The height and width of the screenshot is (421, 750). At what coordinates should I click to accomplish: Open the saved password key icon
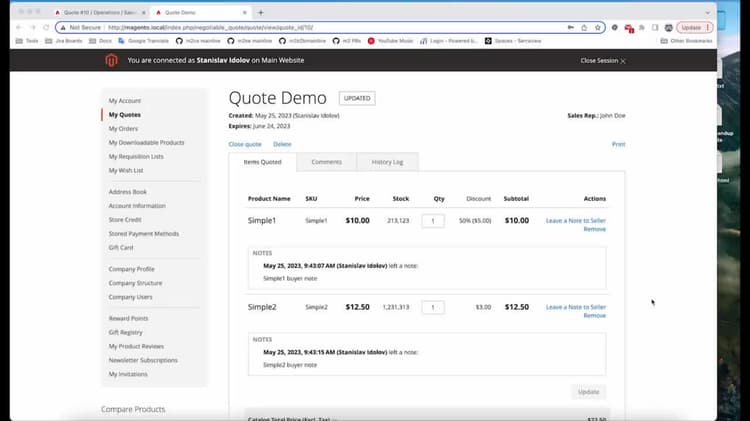[x=571, y=28]
